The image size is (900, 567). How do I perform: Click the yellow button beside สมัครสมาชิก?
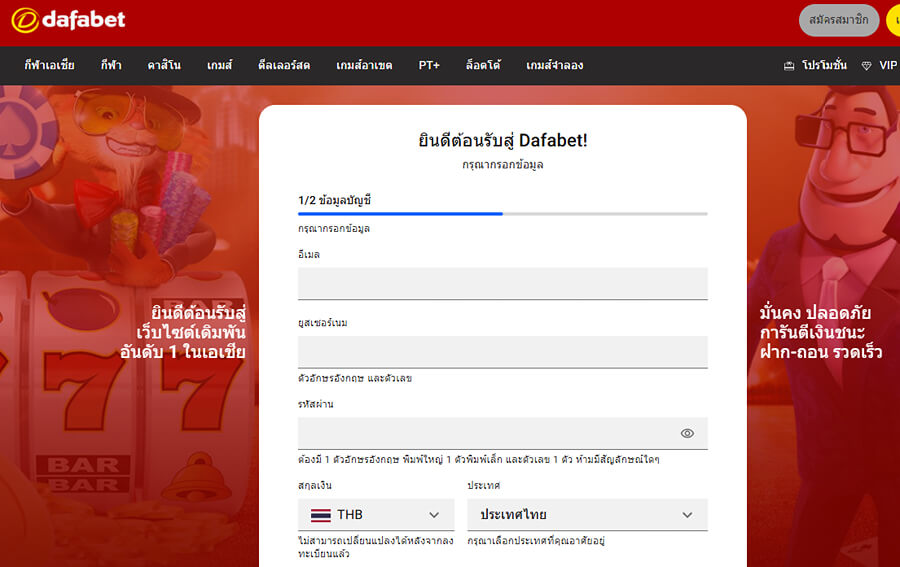point(893,20)
